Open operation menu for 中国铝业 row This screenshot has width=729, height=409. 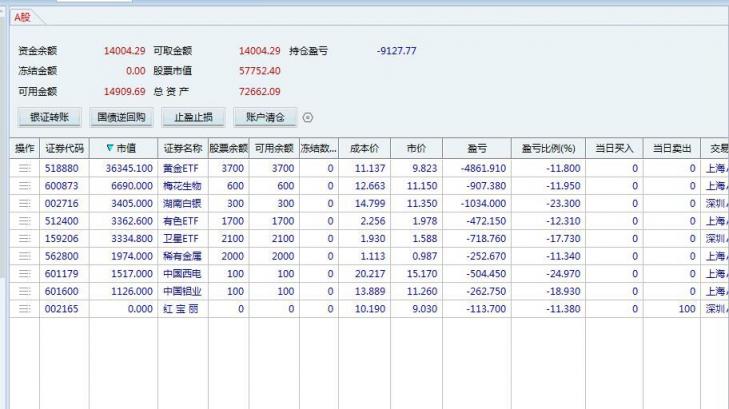click(x=24, y=291)
